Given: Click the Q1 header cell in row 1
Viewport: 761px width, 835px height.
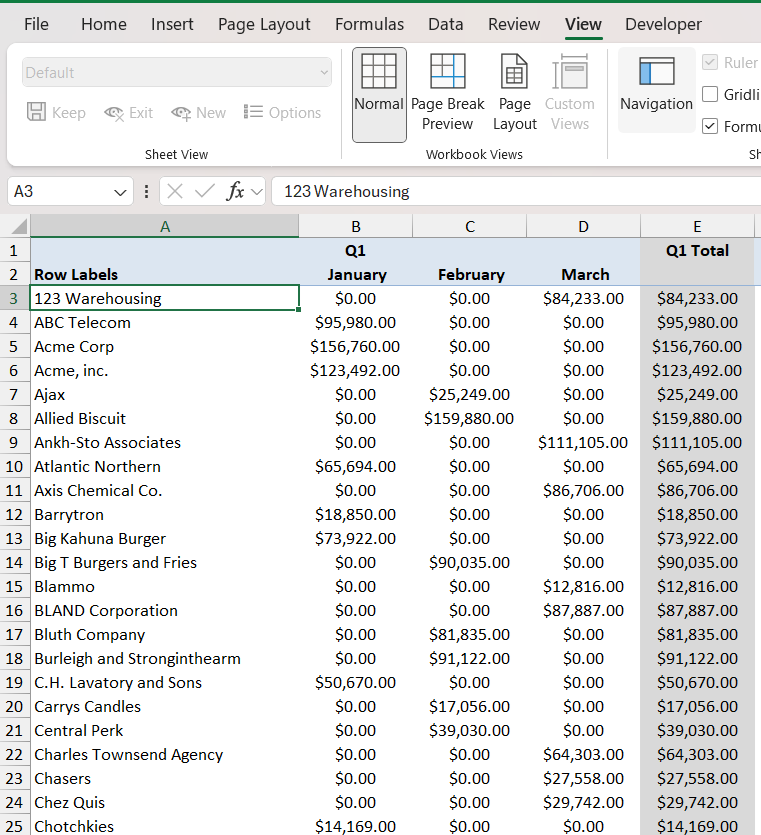Looking at the screenshot, I should click(356, 250).
